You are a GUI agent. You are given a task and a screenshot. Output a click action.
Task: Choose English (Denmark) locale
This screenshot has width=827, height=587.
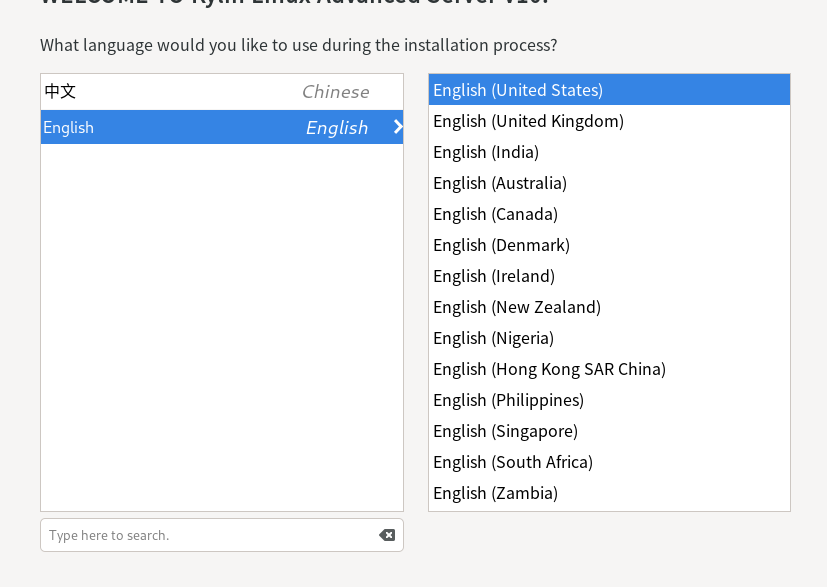pos(609,245)
